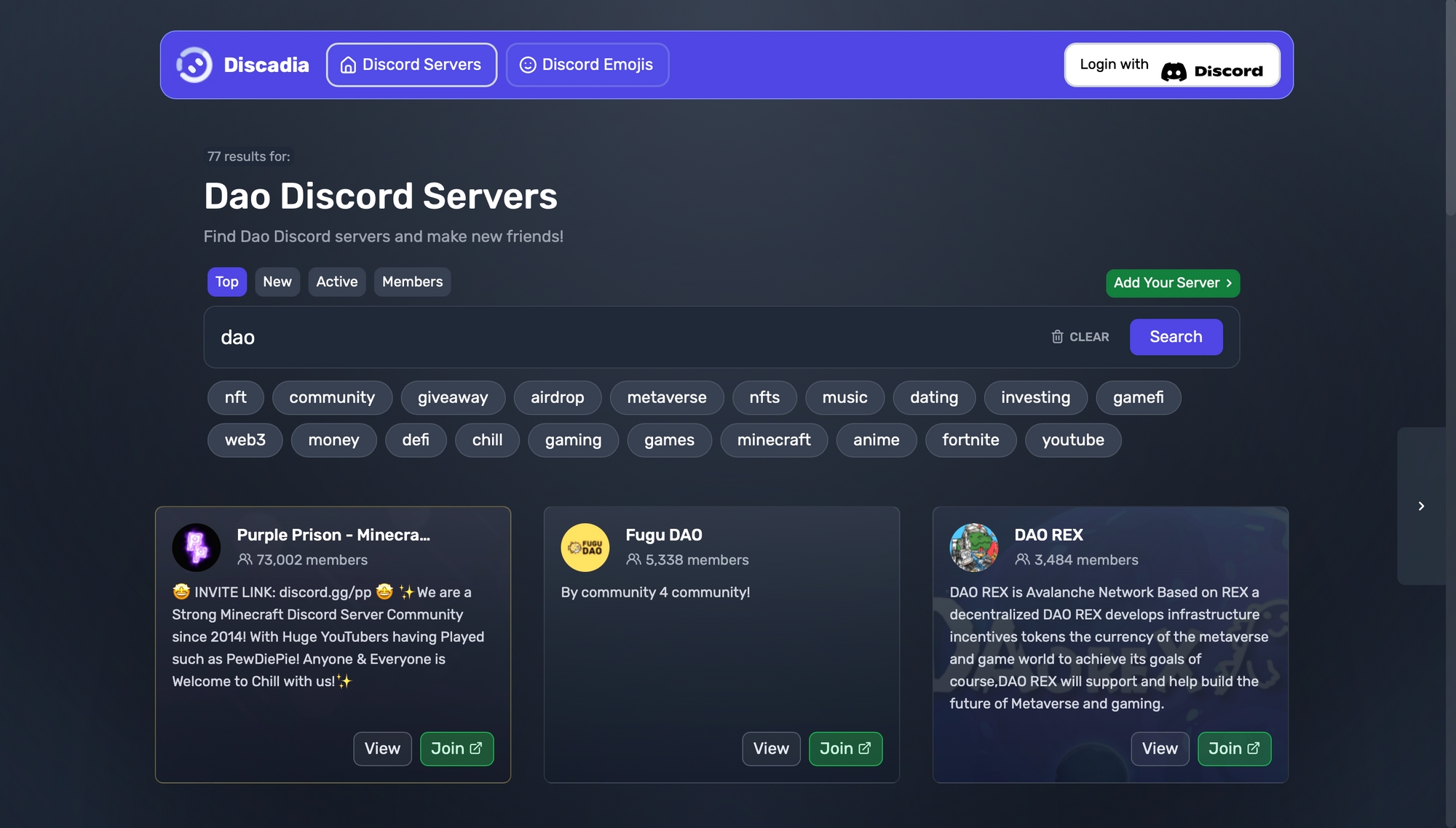This screenshot has height=828, width=1456.
Task: Select the Members sort tab
Action: pyautogui.click(x=412, y=282)
